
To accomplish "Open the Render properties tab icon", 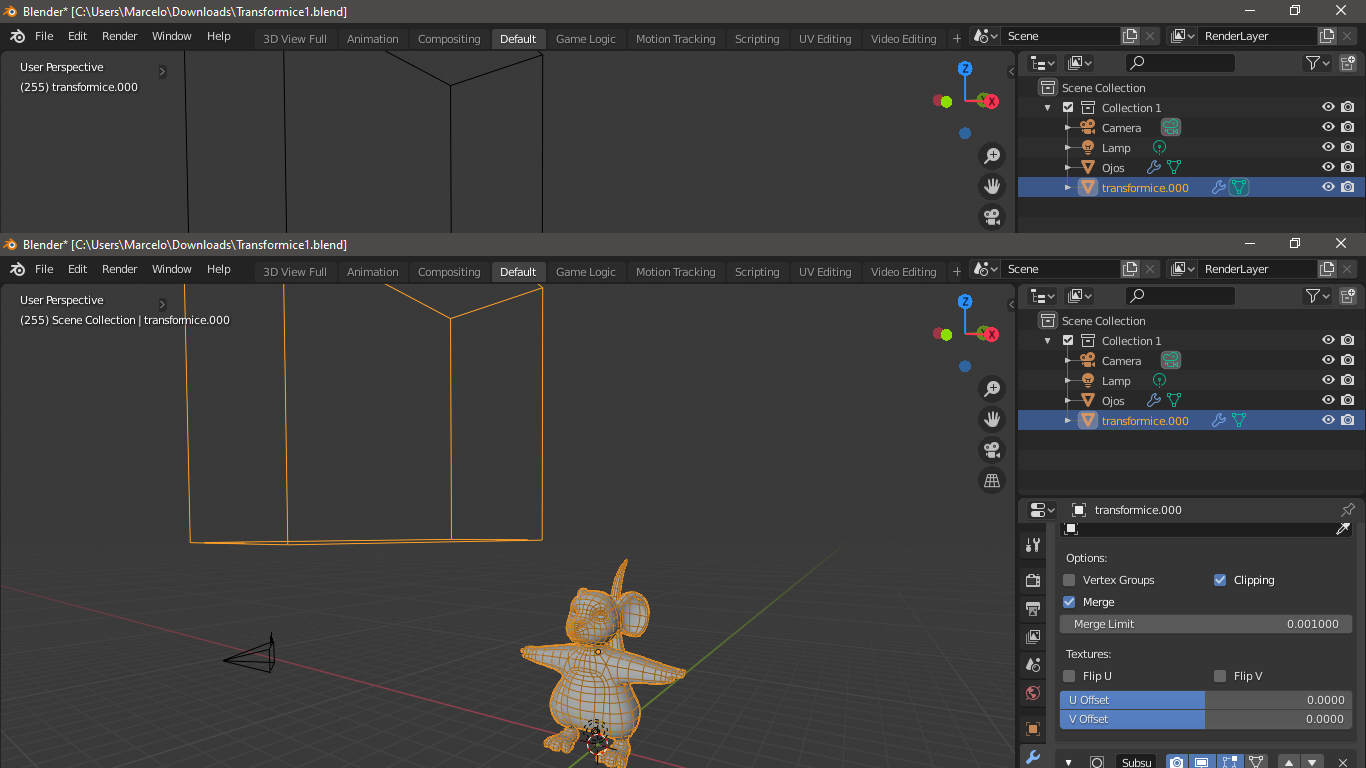I will tap(1033, 580).
